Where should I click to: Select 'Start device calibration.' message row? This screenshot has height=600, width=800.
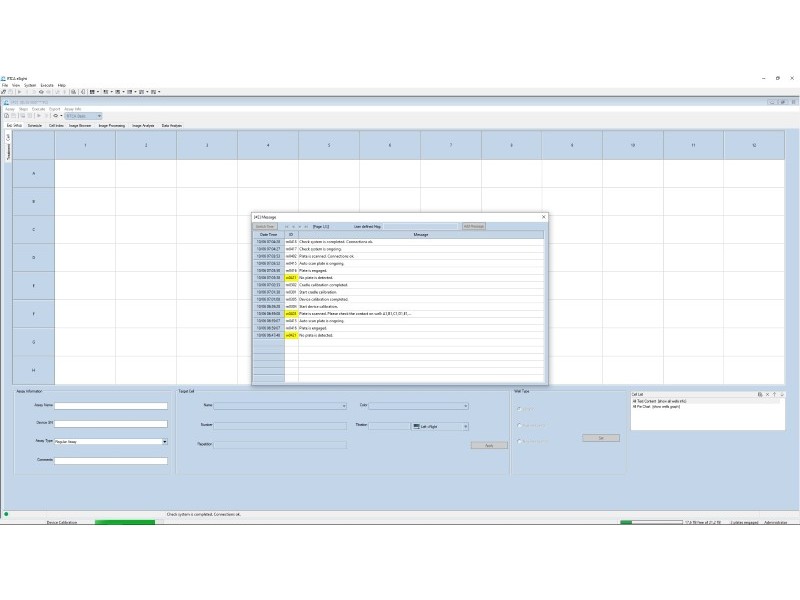tap(398, 307)
